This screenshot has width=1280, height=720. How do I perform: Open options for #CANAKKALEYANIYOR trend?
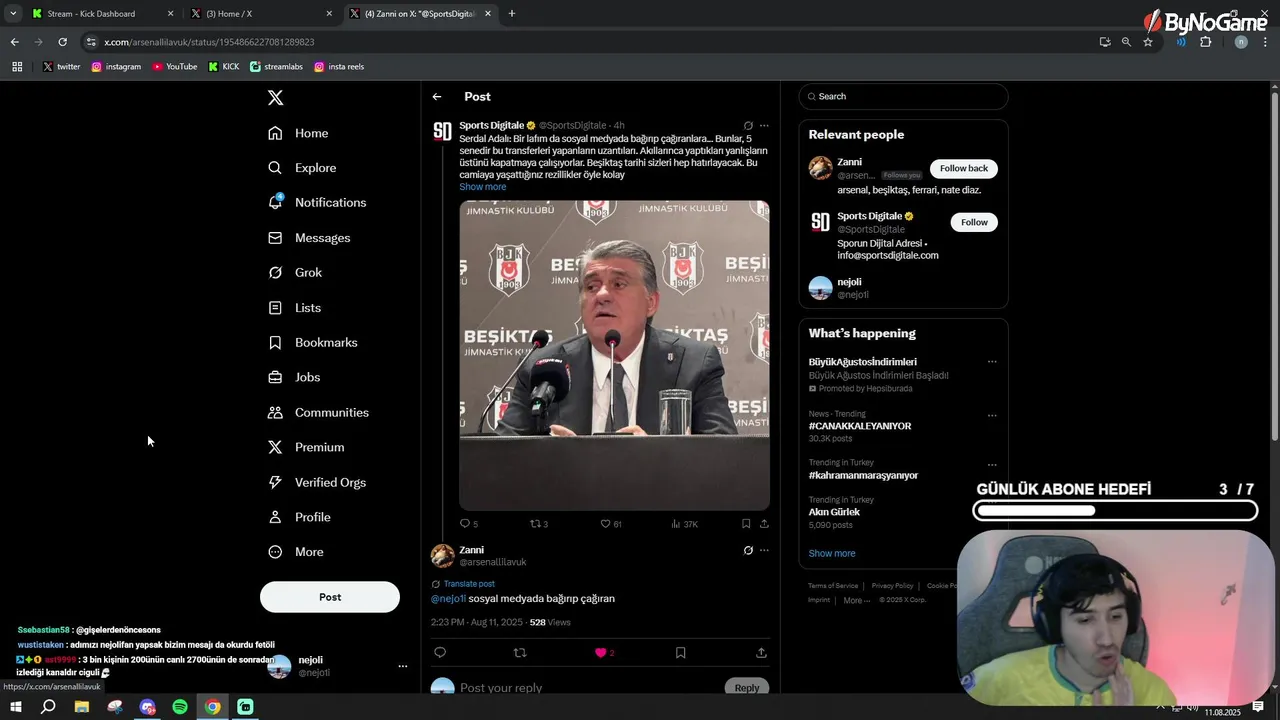(x=992, y=415)
